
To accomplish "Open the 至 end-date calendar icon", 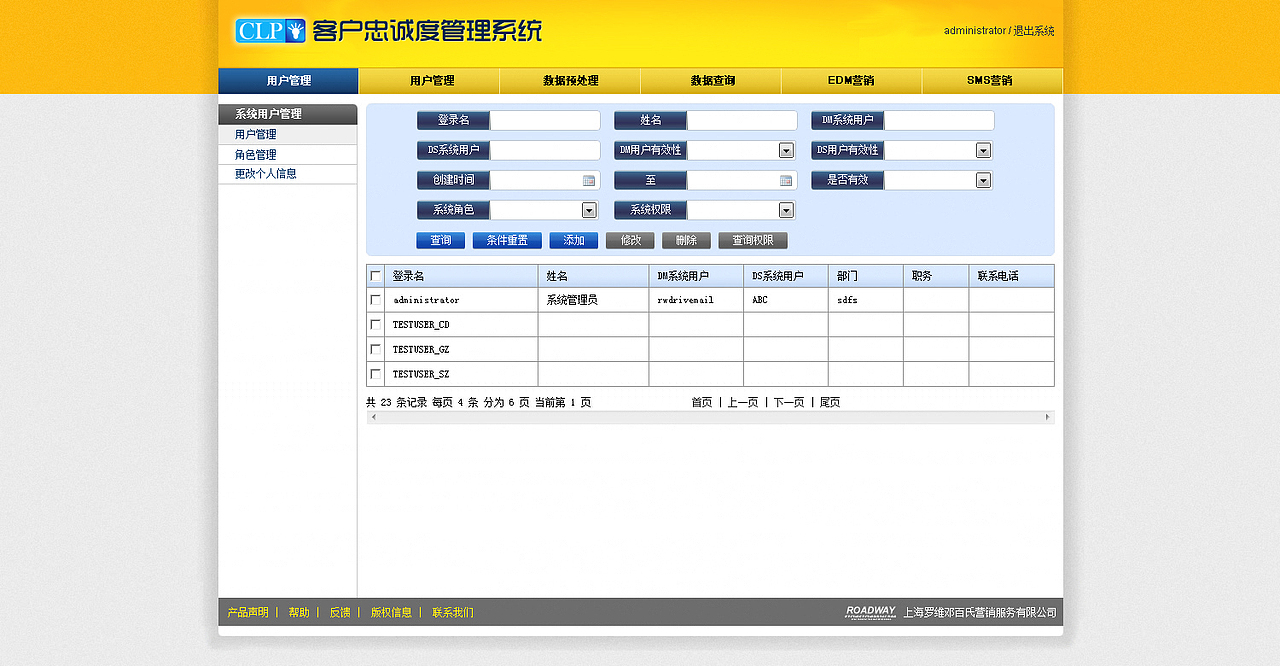I will [786, 181].
